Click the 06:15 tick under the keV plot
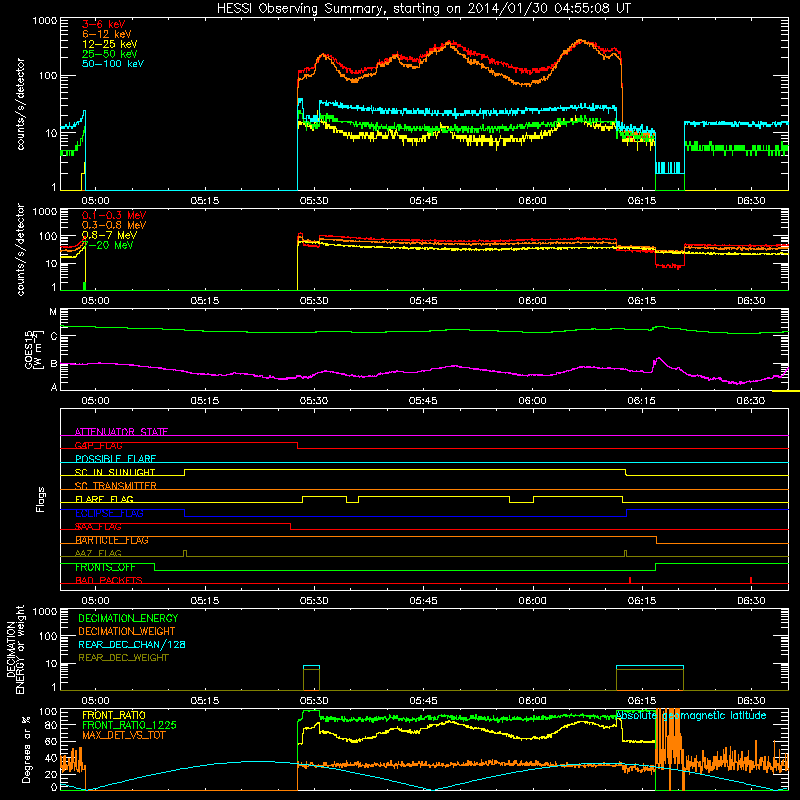The image size is (800, 800). [642, 201]
